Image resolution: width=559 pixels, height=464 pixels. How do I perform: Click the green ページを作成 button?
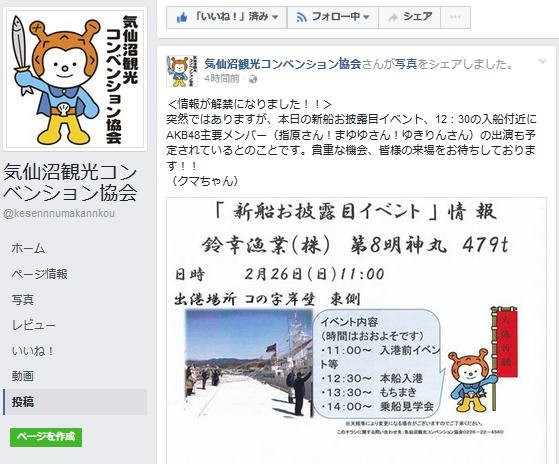coord(46,437)
